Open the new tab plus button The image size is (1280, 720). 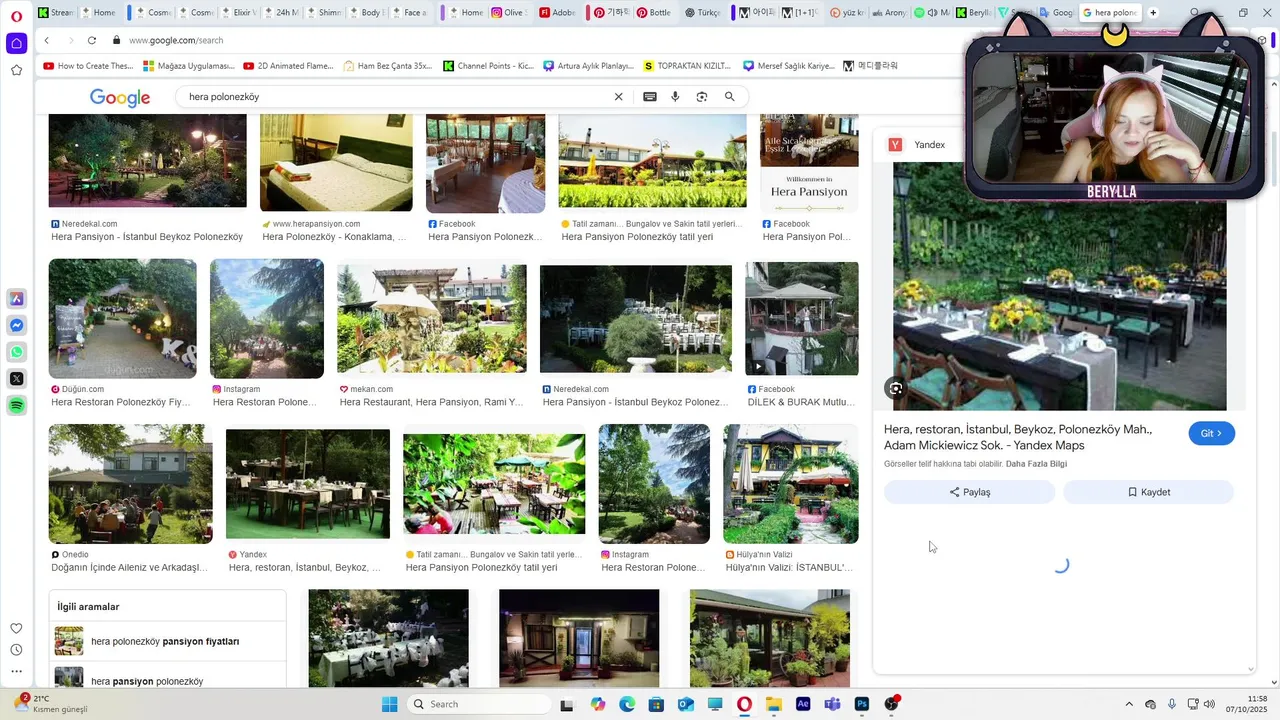pyautogui.click(x=1153, y=13)
